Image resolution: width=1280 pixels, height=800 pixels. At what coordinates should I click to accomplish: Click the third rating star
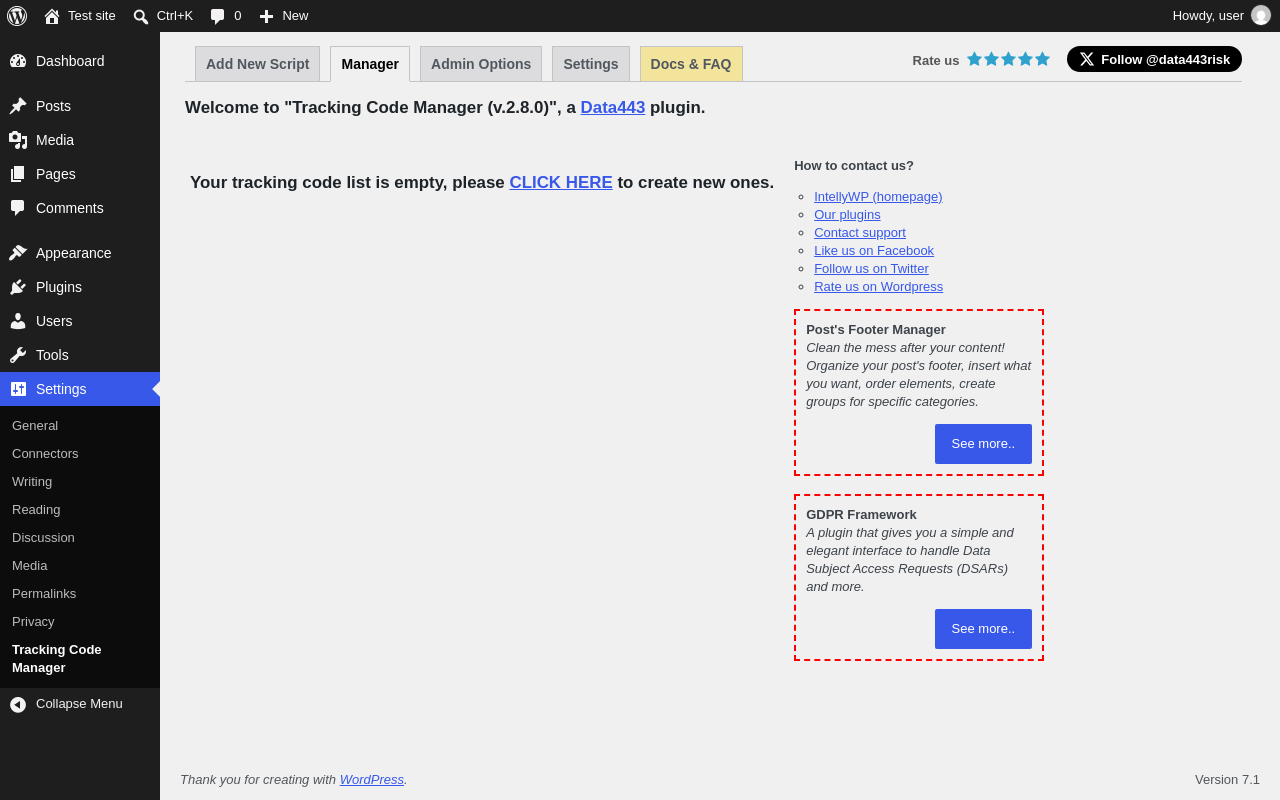1009,59
